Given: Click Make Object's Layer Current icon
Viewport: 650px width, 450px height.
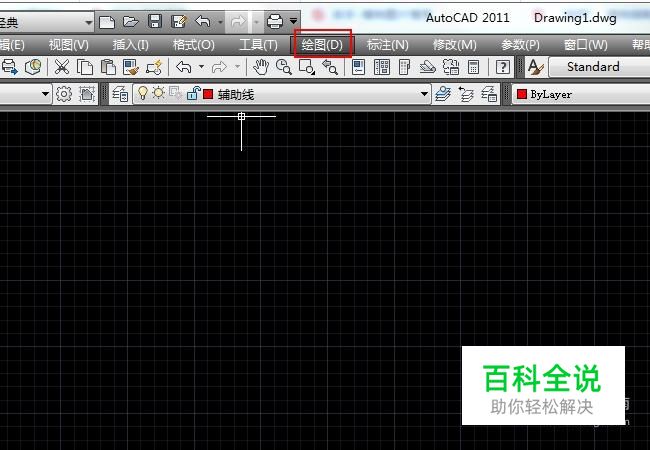Looking at the screenshot, I should click(443, 94).
